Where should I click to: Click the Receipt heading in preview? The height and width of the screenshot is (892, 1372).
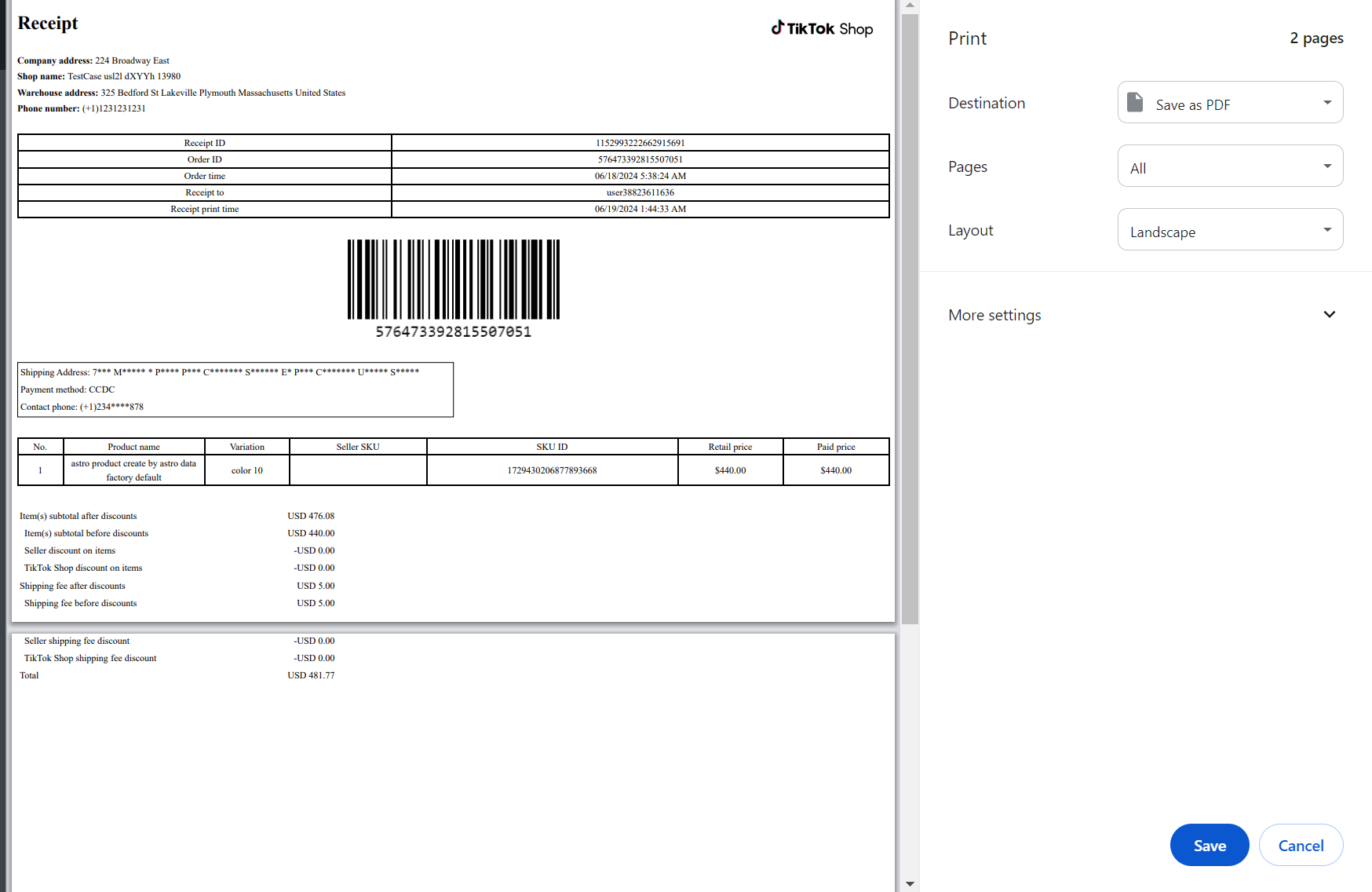click(x=48, y=24)
